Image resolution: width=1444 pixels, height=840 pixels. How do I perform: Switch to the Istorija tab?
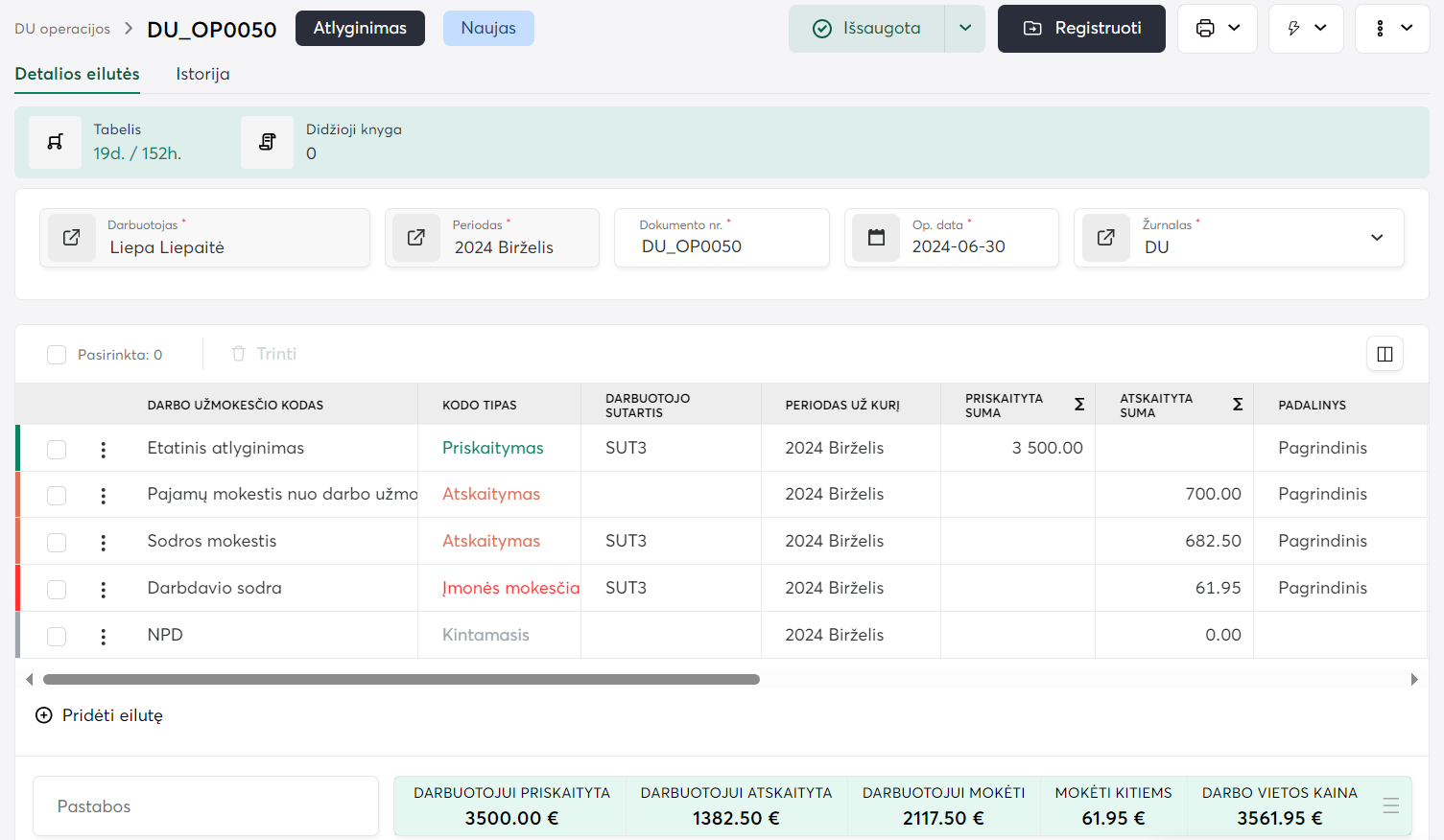202,74
